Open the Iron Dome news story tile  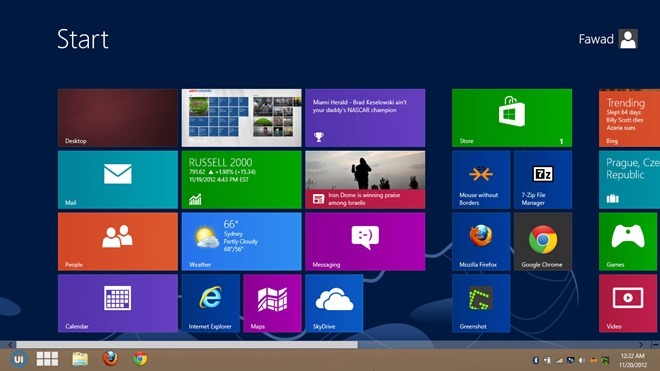point(365,180)
